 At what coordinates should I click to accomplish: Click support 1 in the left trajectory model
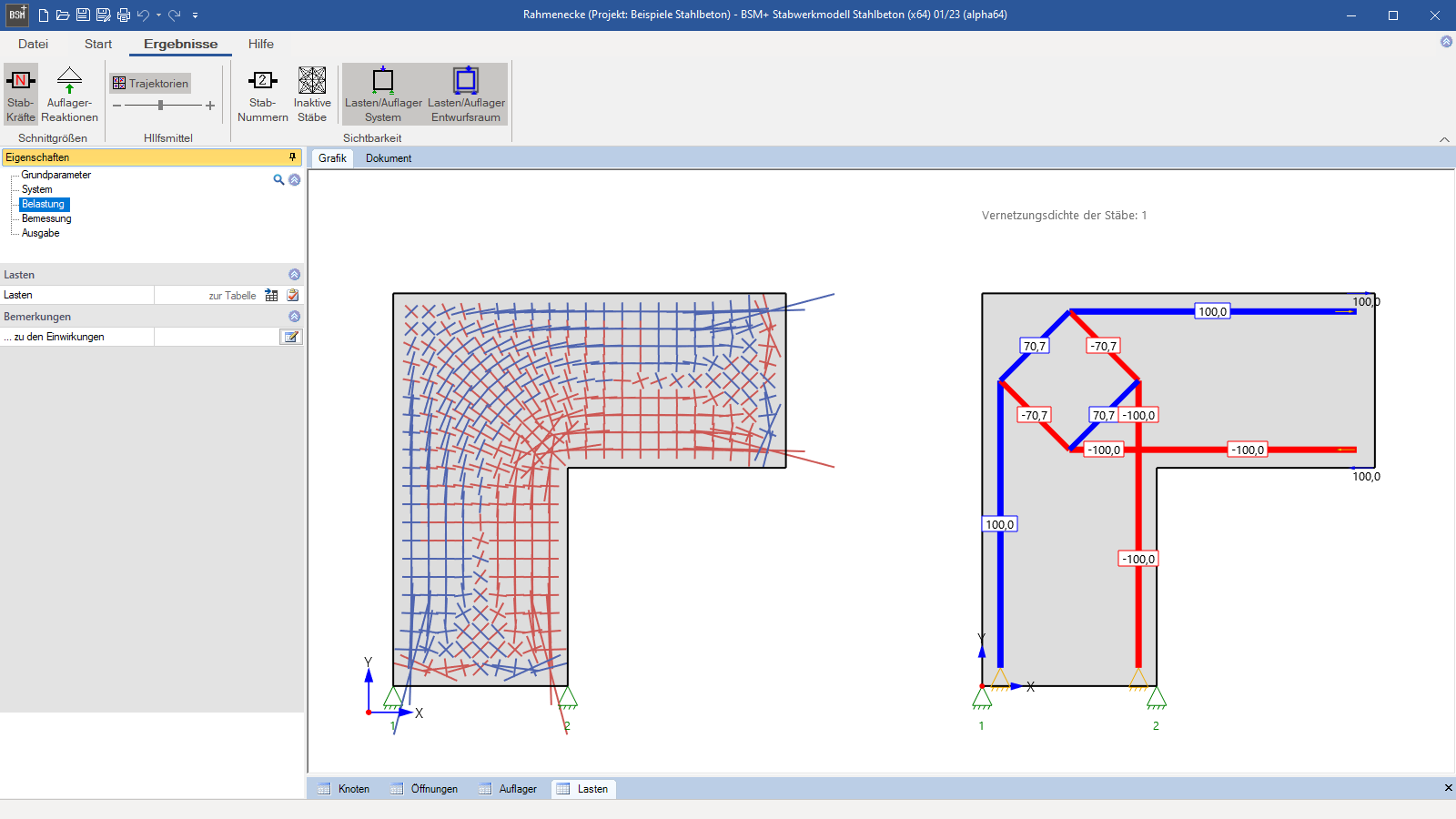(393, 698)
